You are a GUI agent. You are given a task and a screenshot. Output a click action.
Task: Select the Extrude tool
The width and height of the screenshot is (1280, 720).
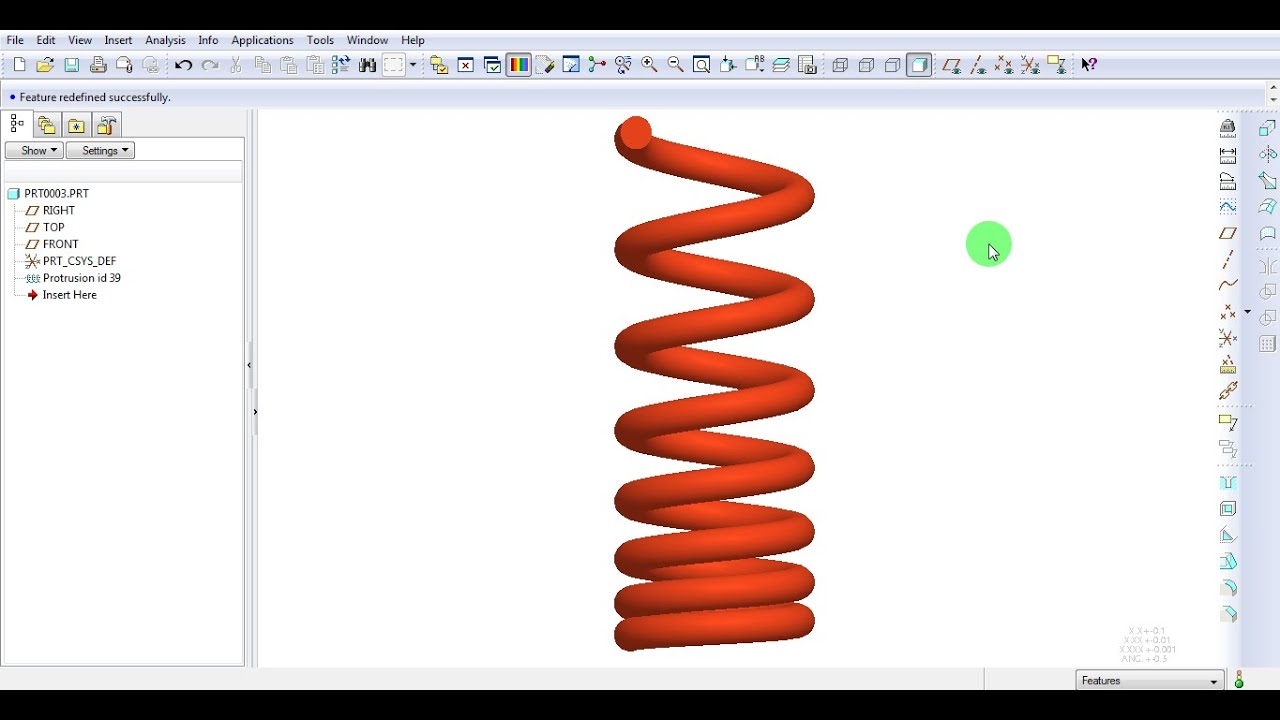pos(1267,128)
